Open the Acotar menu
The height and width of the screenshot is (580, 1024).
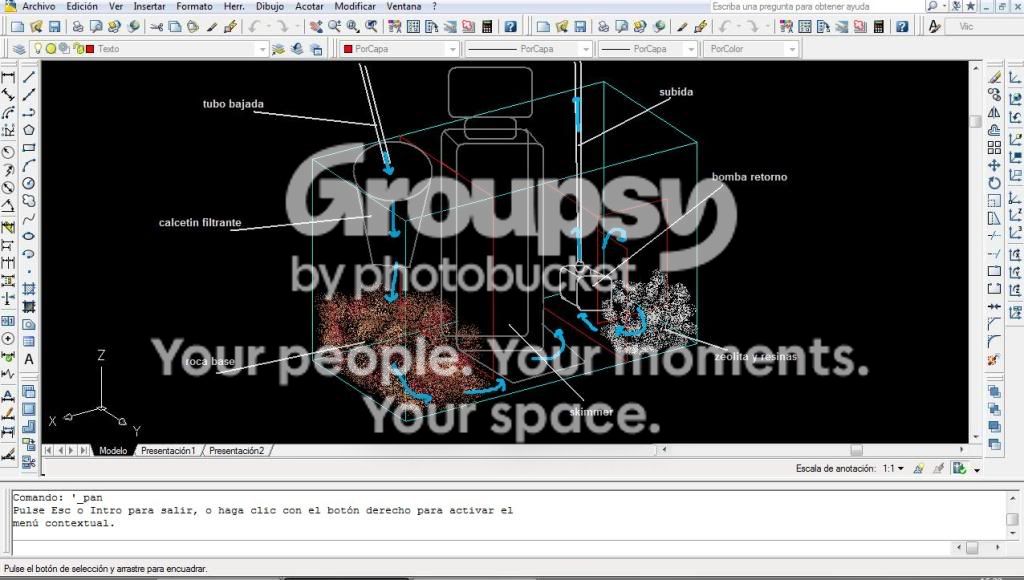(x=309, y=6)
